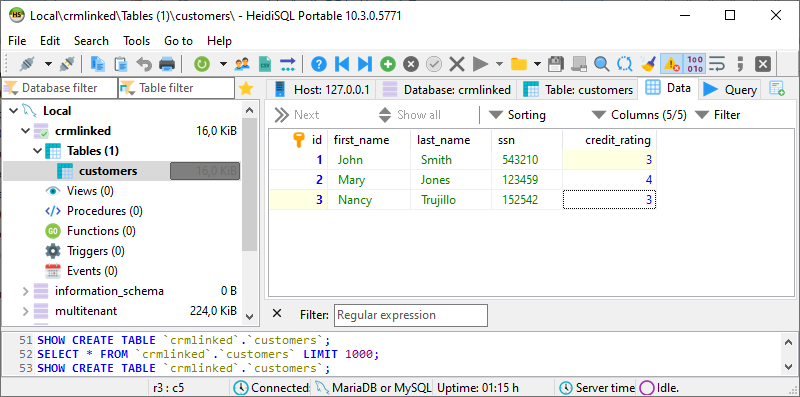Screen dimensions: 800x397
Task: Click the magnifier find text icon
Action: click(602, 64)
